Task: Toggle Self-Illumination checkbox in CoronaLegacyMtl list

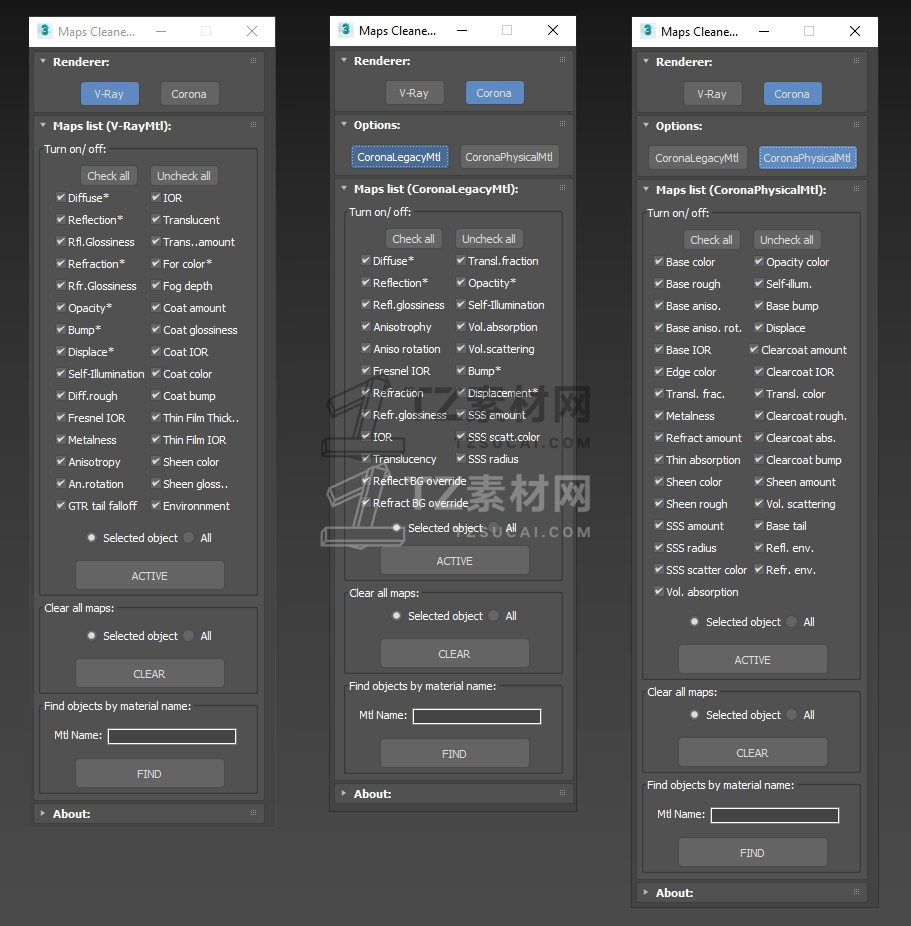Action: [x=461, y=304]
